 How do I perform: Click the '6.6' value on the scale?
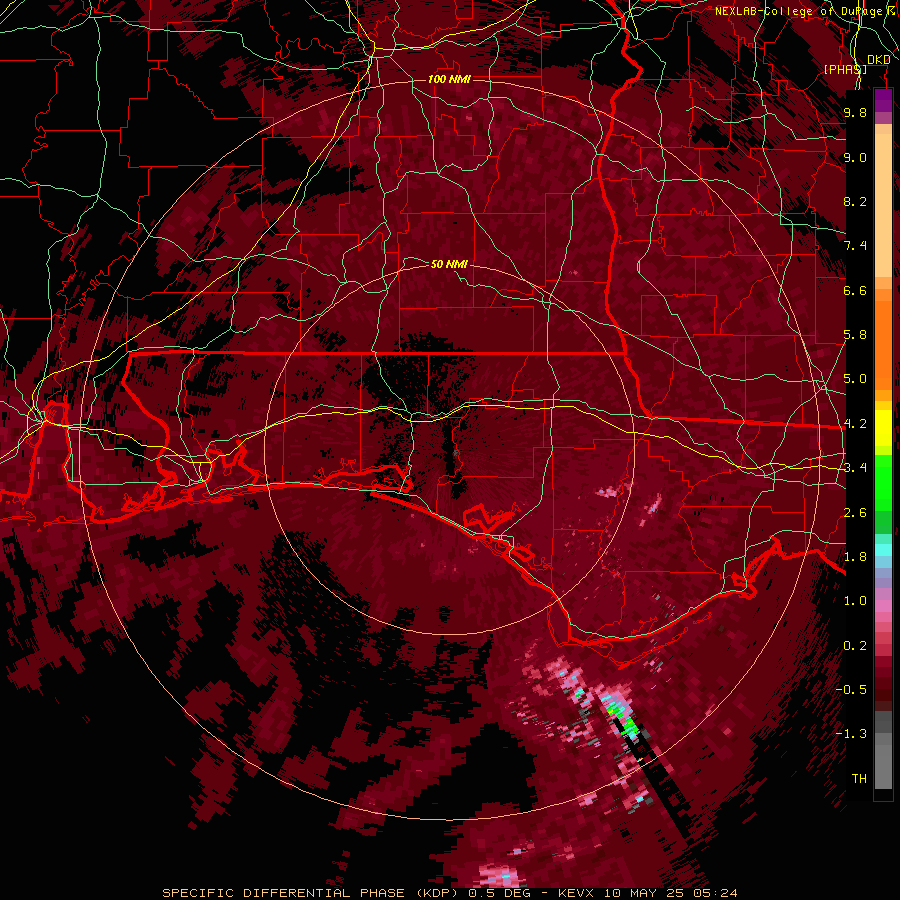[855, 290]
